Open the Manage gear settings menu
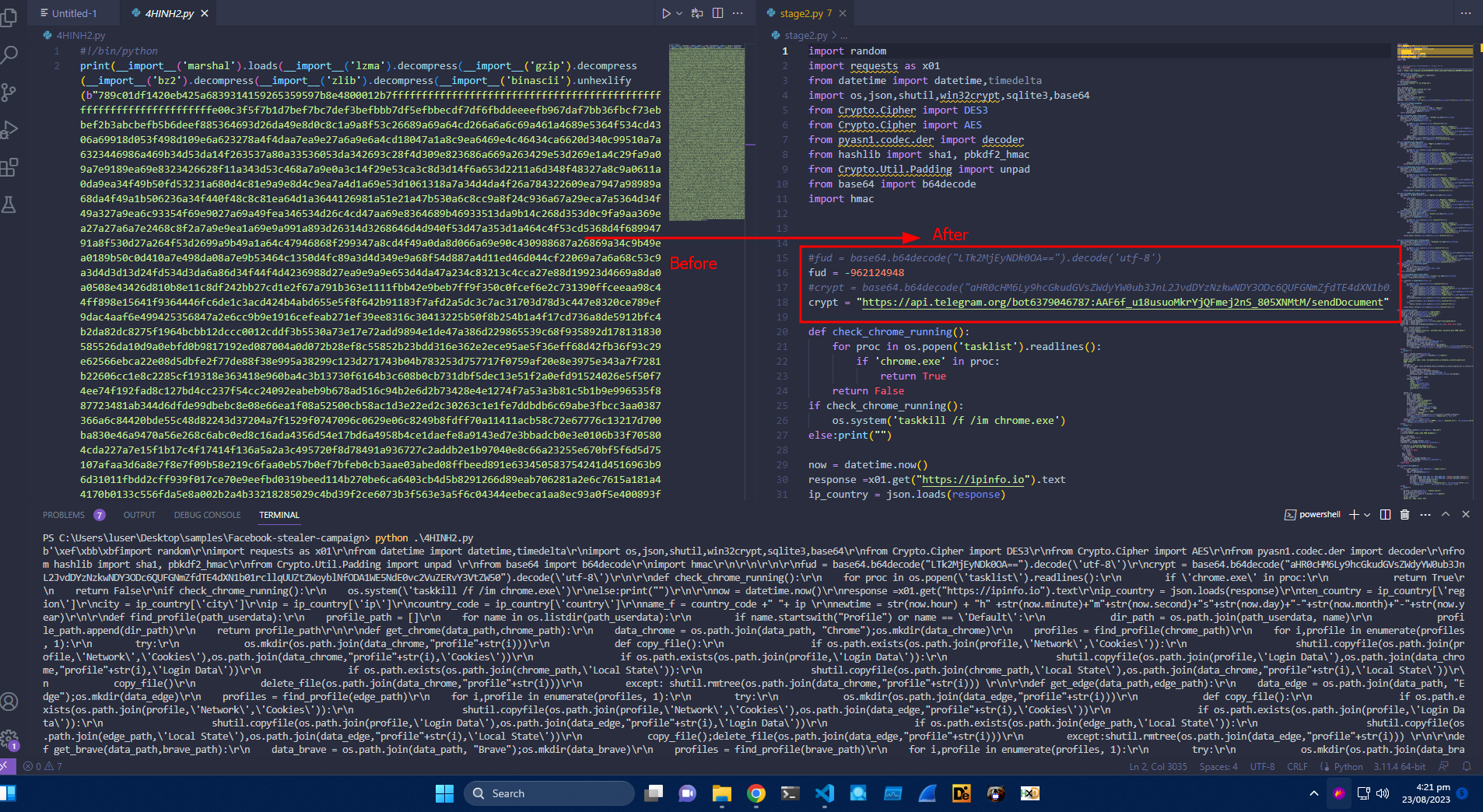This screenshot has height=812, width=1483. pos(9,739)
